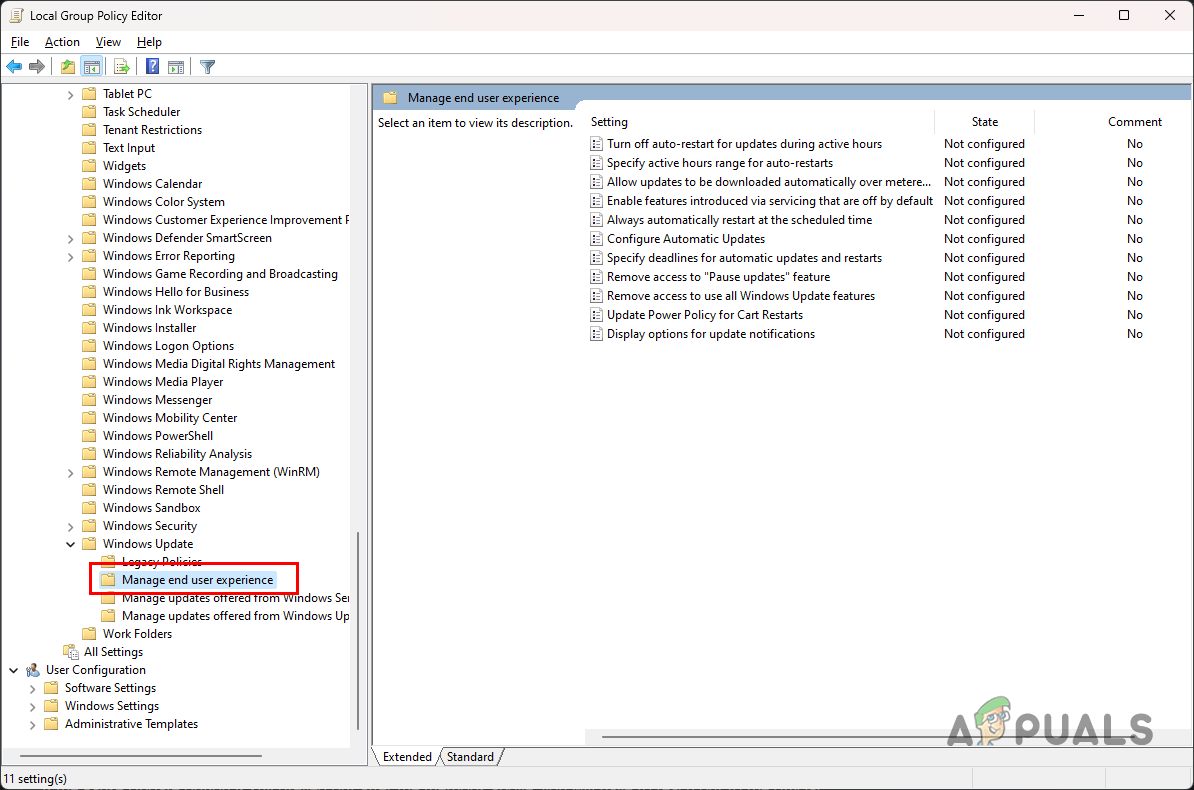1194x790 pixels.
Task: Expand the Windows Defender SmartScreen node
Action: coord(70,238)
